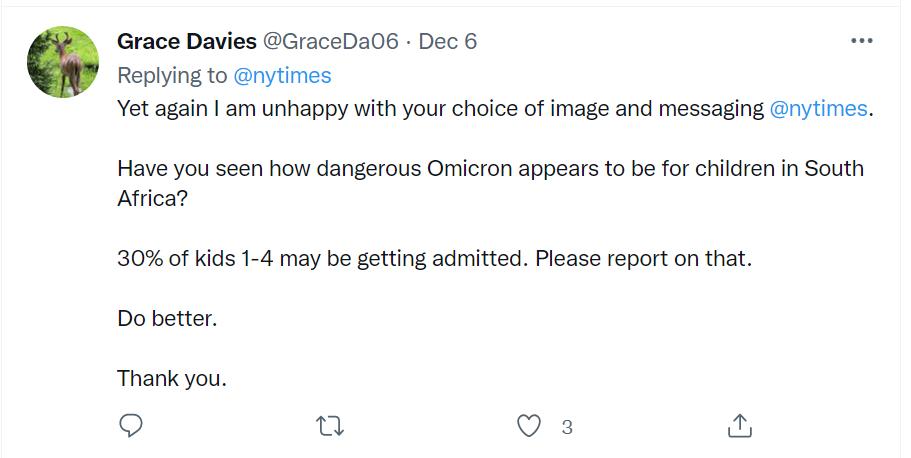
Task: Click the like count number 3
Action: point(567,427)
